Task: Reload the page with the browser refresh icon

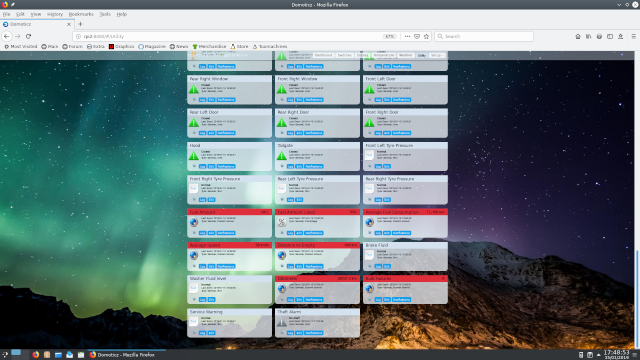Action: pyautogui.click(x=28, y=36)
